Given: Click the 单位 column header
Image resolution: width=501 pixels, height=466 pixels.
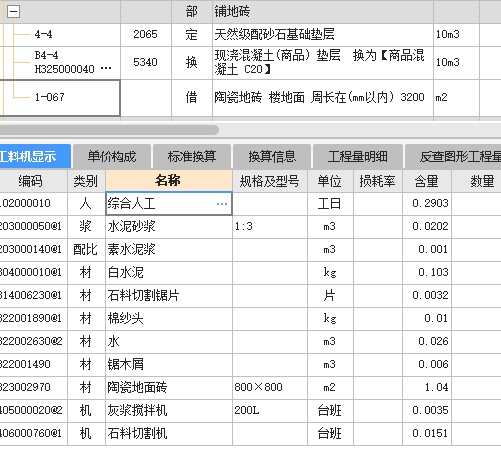Looking at the screenshot, I should click(330, 181).
